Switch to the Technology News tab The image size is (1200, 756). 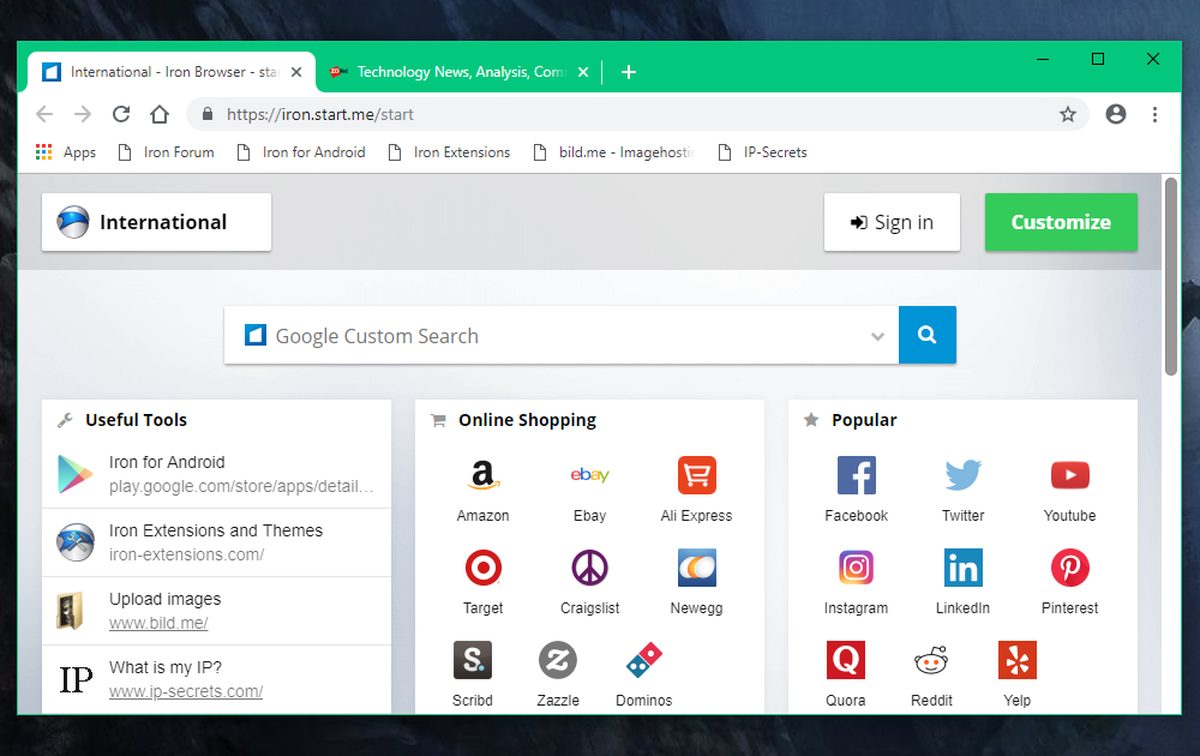click(460, 72)
